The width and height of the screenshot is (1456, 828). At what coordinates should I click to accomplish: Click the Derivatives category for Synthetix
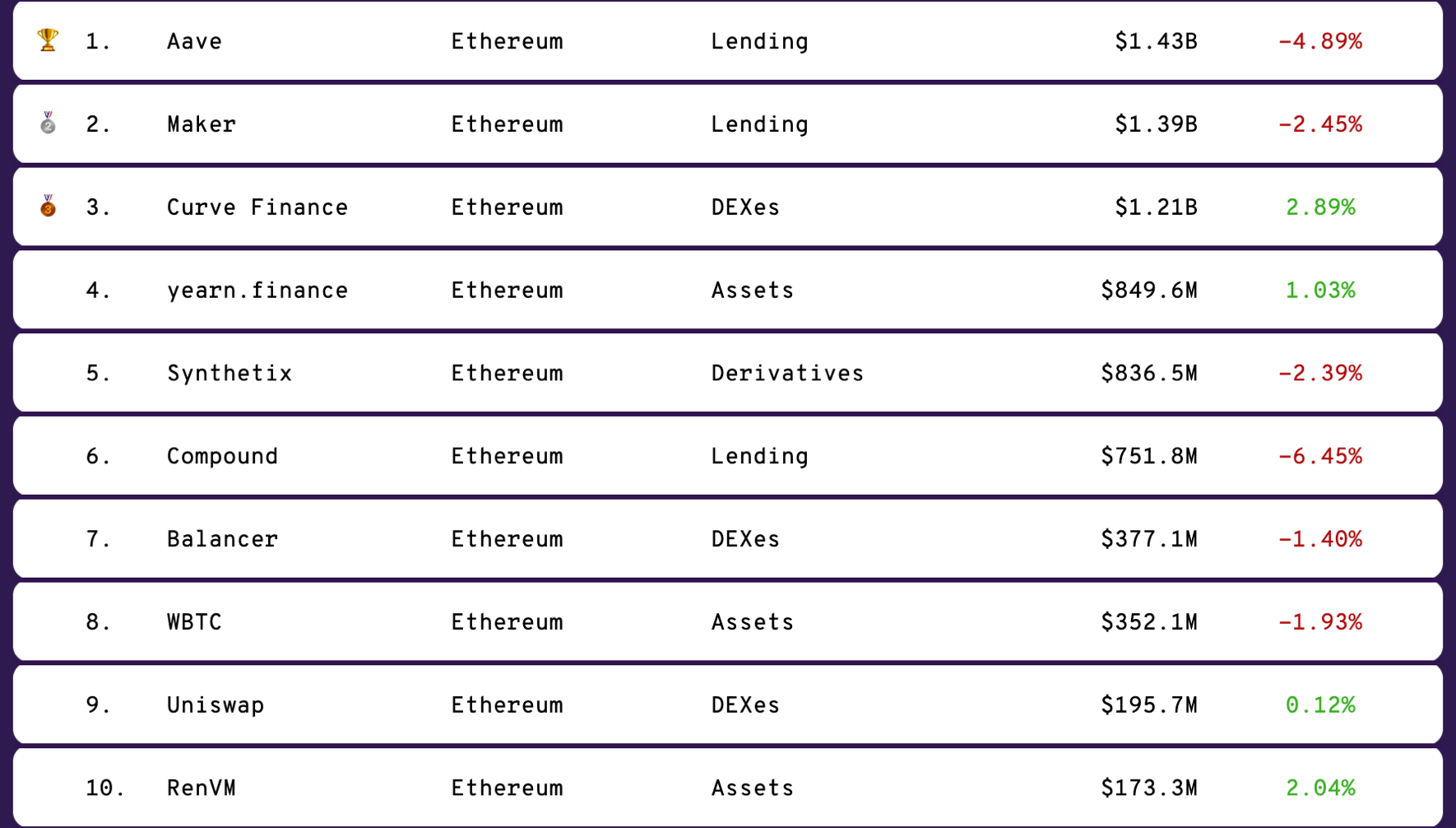[x=787, y=374]
